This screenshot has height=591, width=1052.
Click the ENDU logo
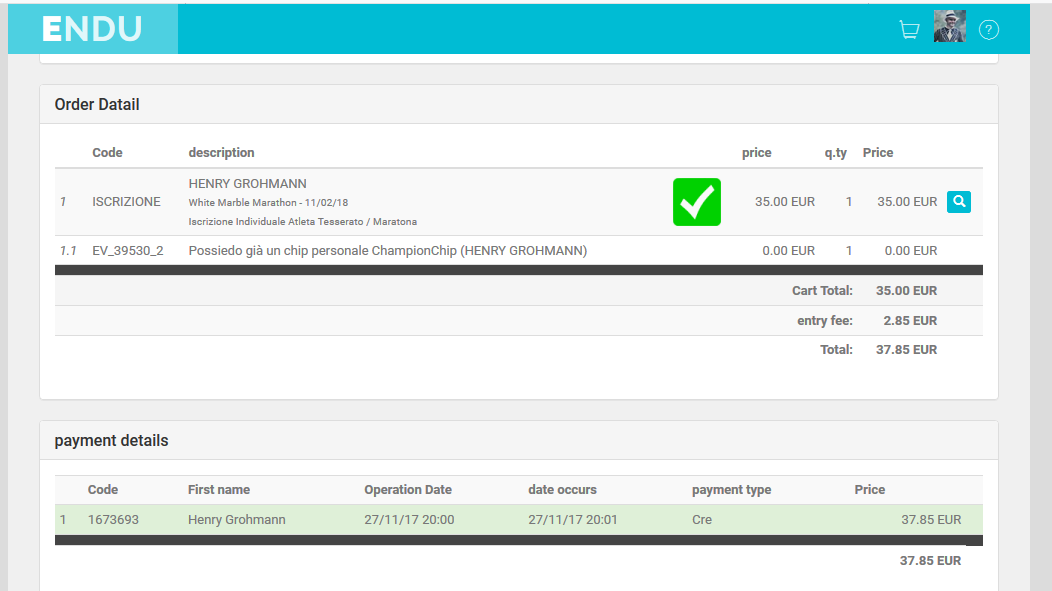92,29
